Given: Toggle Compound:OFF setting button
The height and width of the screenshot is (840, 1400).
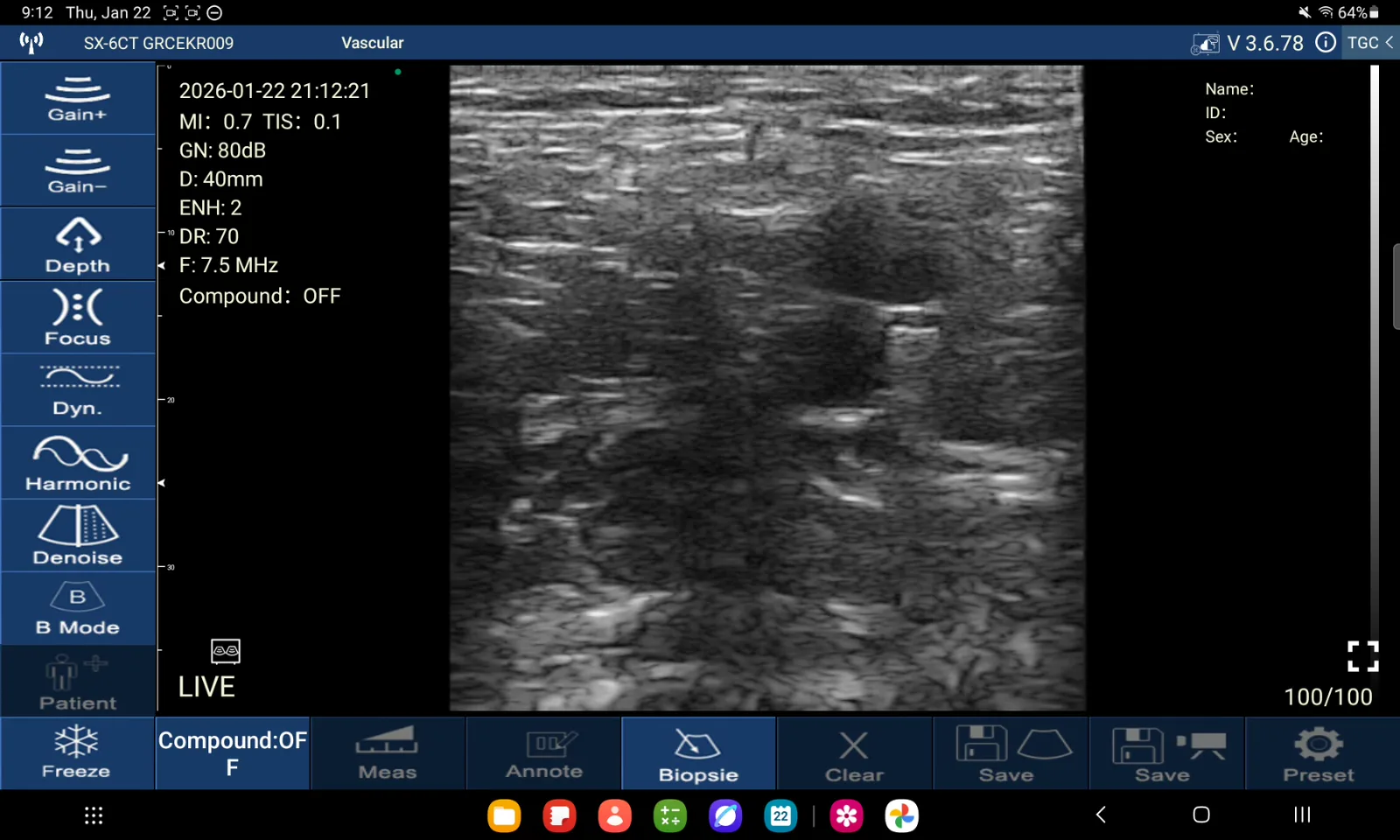Looking at the screenshot, I should (x=233, y=753).
